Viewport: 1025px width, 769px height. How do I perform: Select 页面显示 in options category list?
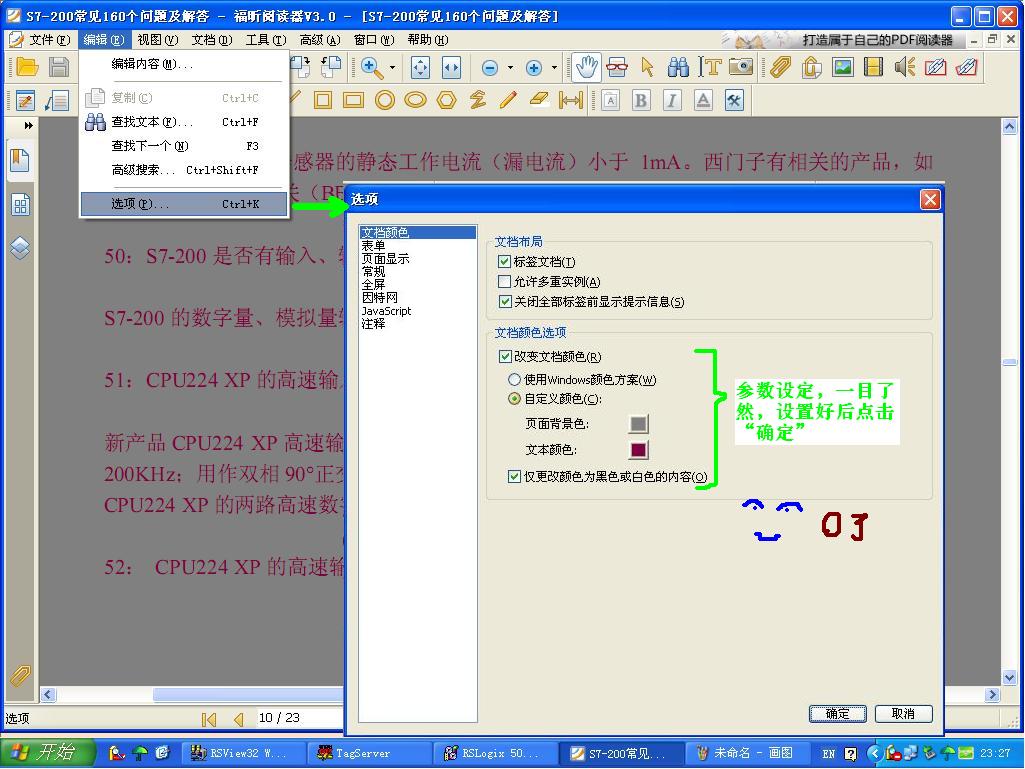click(385, 259)
